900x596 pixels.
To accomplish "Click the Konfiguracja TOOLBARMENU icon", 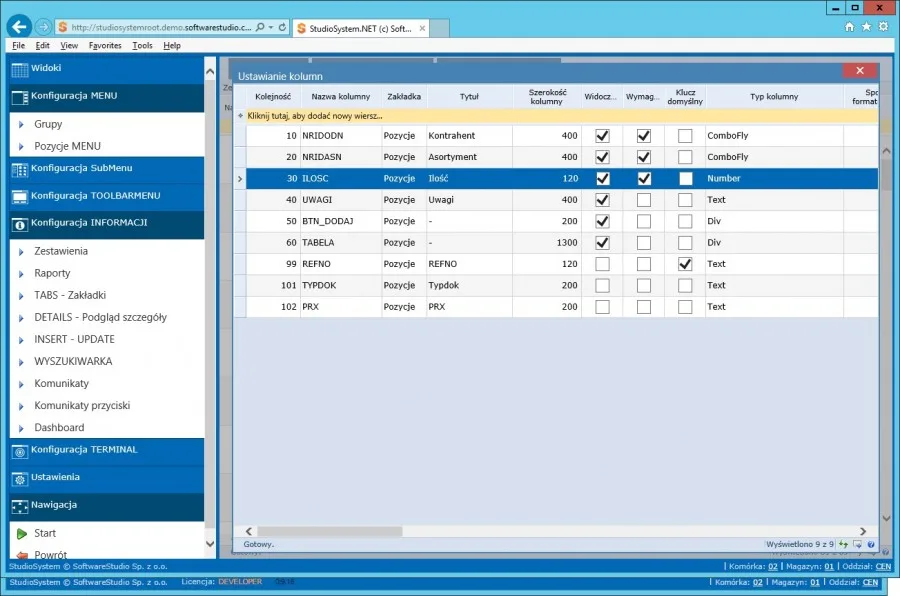I will pos(20,197).
